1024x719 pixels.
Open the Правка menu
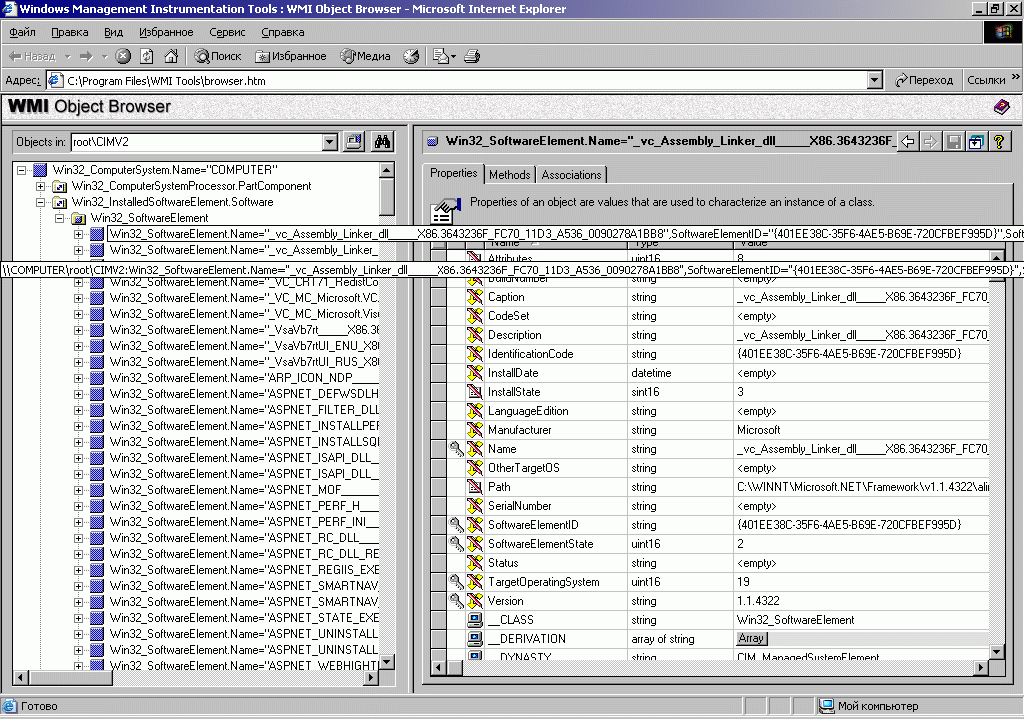pyautogui.click(x=69, y=32)
